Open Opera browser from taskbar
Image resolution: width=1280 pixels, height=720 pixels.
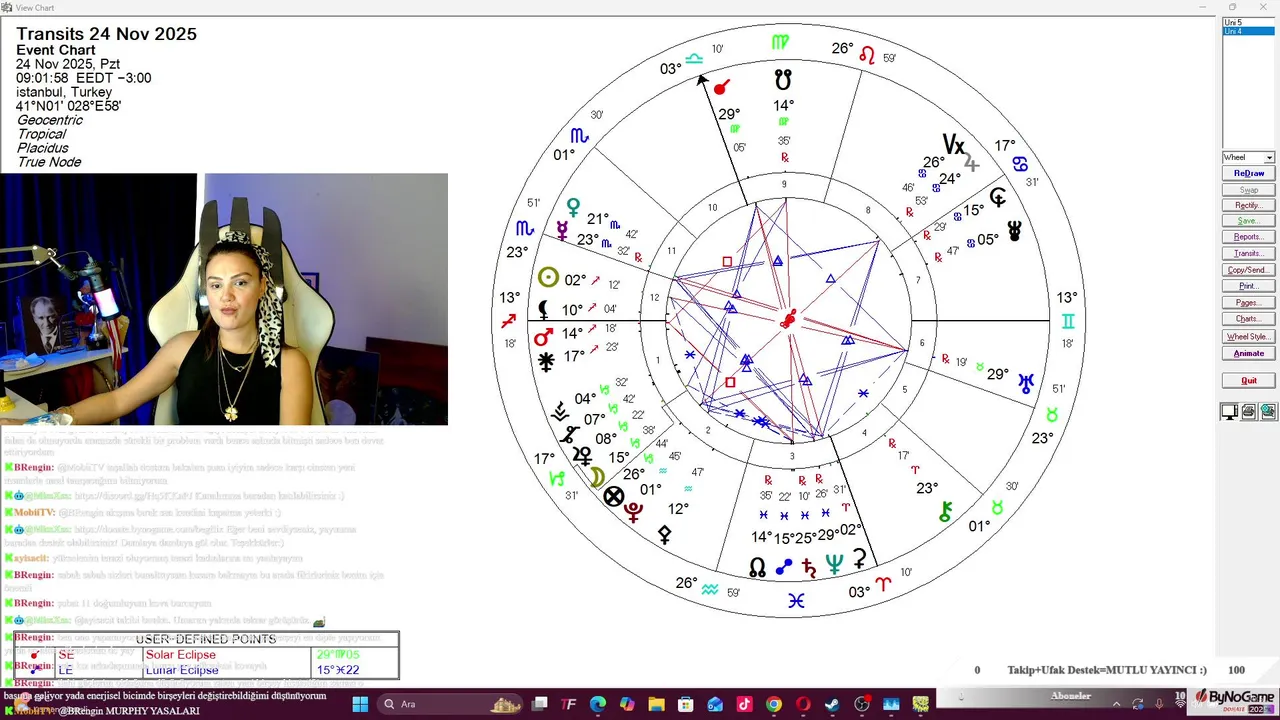coord(803,704)
